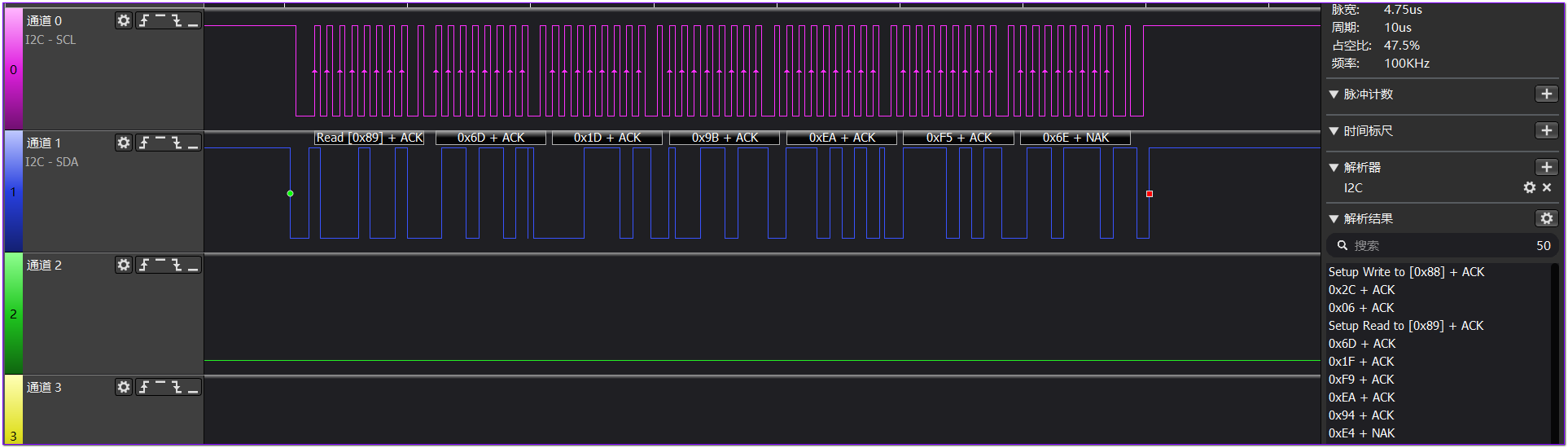Click the results count value 50

point(1543,245)
